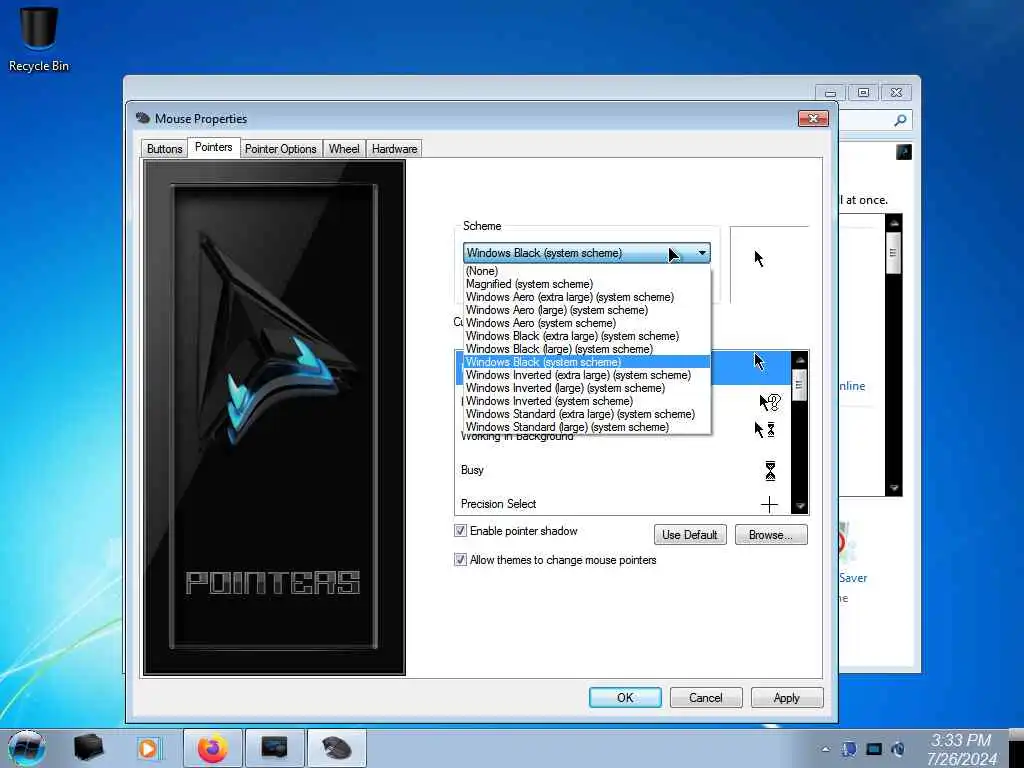
Task: Click the Action Center monitor tray icon
Action: (x=874, y=749)
